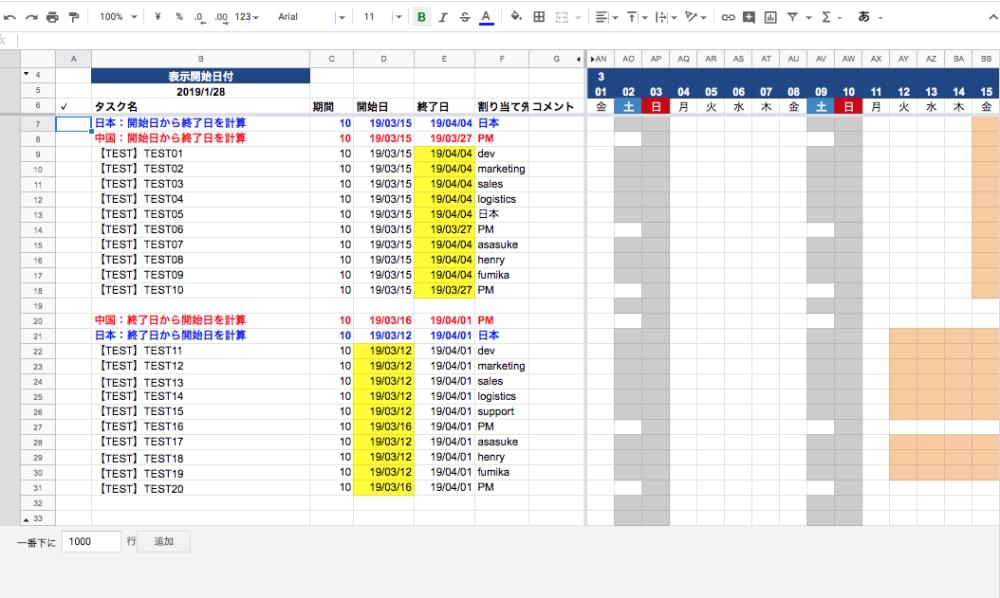Click the print icon
The height and width of the screenshot is (598, 1000).
[52, 17]
